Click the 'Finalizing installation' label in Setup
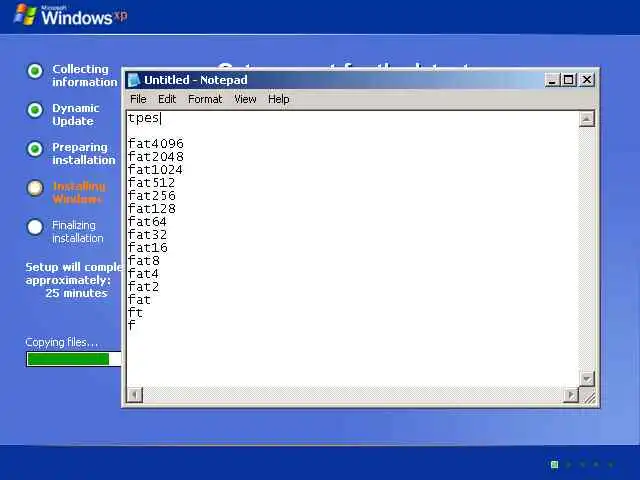This screenshot has width=640, height=480. [78, 232]
